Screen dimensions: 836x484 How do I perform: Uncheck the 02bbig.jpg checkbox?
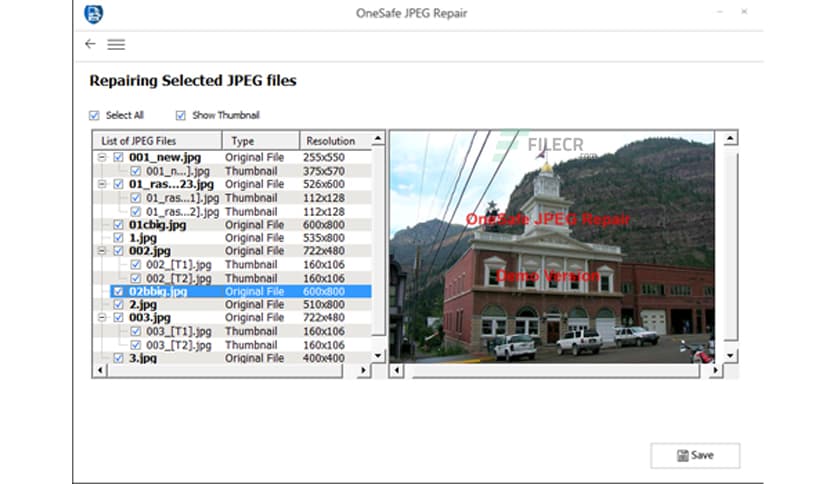click(118, 292)
